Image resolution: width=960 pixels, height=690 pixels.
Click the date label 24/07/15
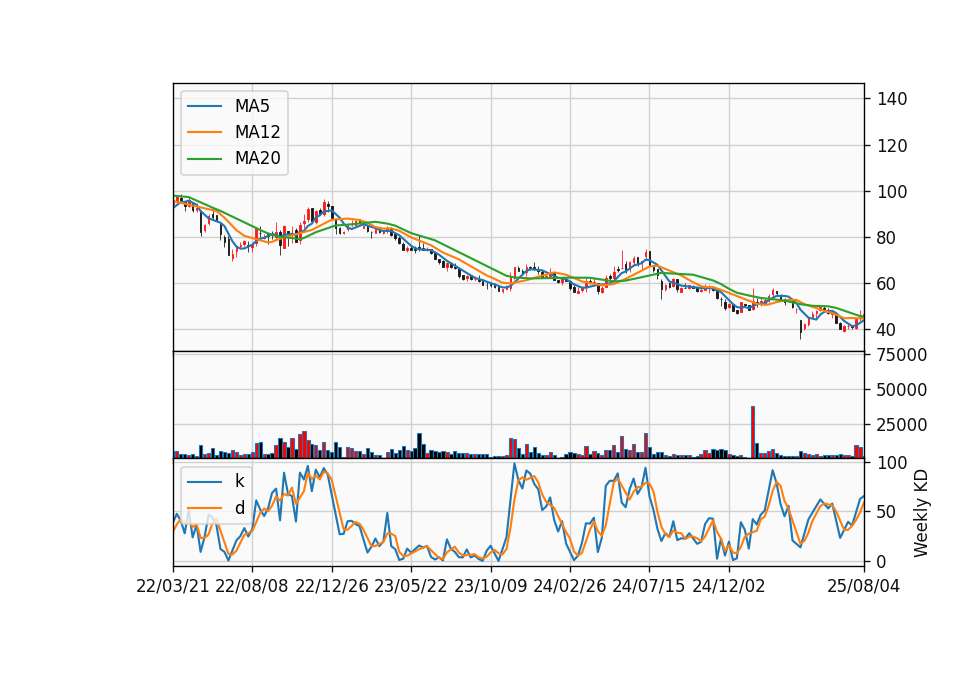[648, 586]
